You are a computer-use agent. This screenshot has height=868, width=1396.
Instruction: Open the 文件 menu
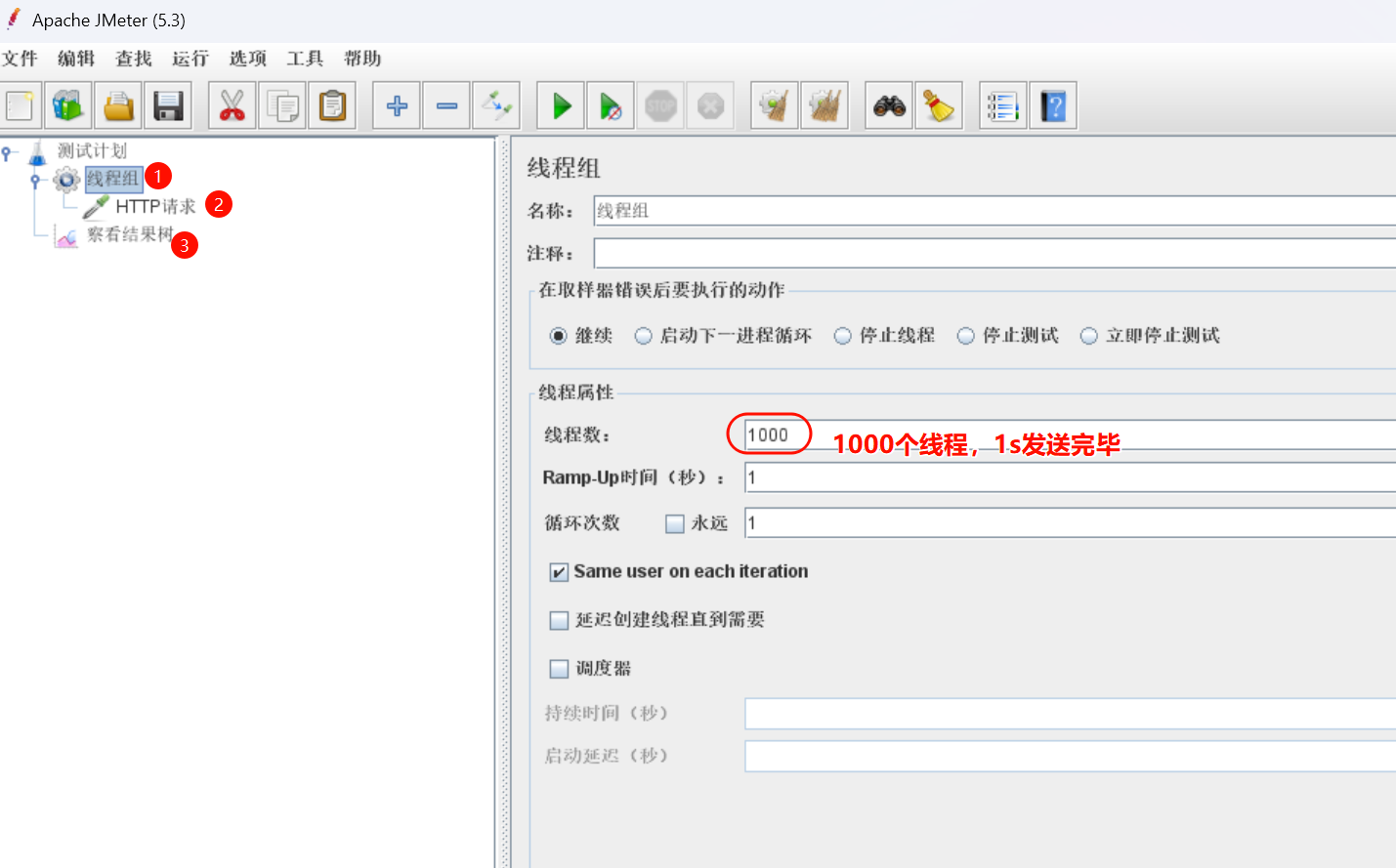[20, 59]
